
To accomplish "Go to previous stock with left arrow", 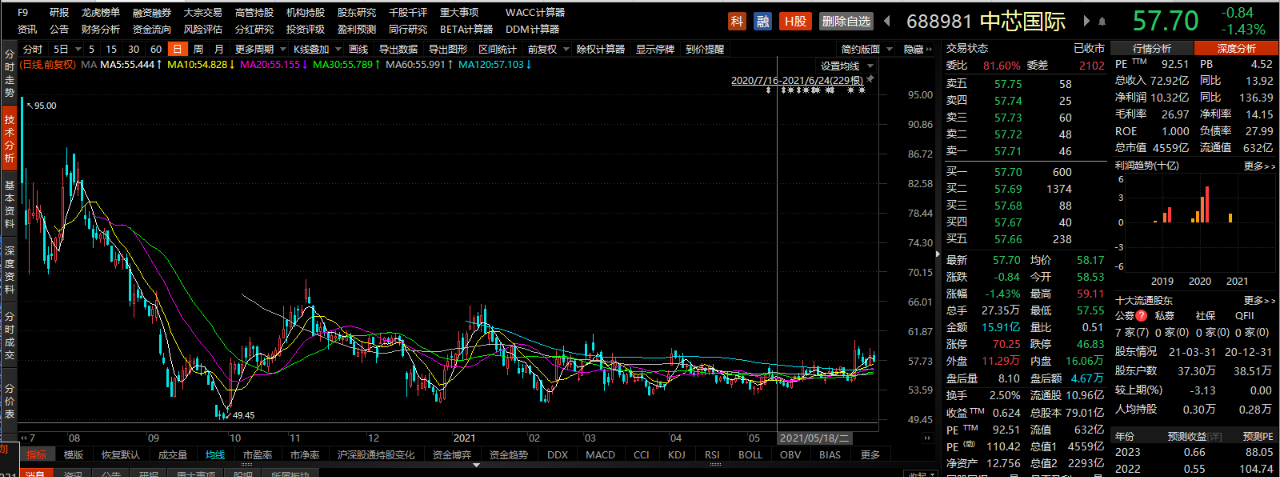I will (x=887, y=21).
